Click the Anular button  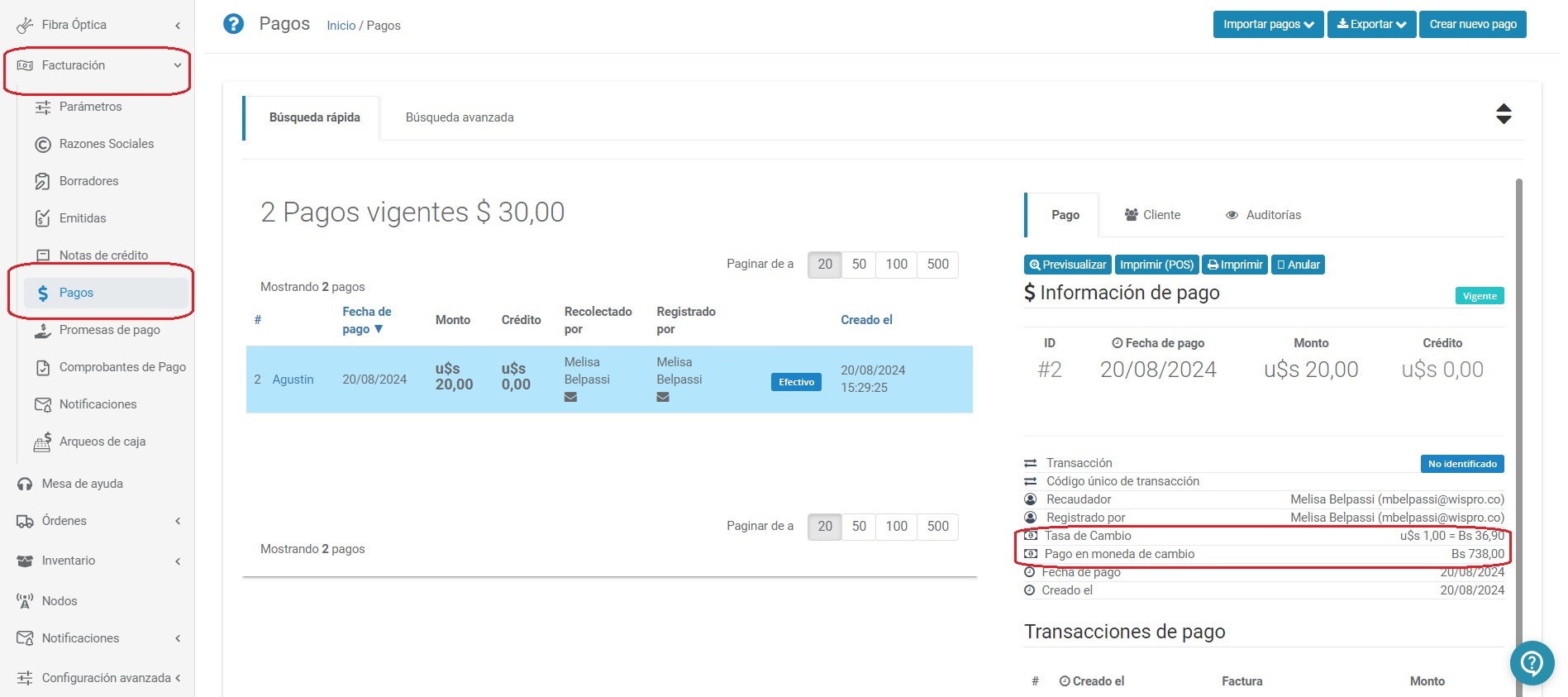(x=1298, y=265)
